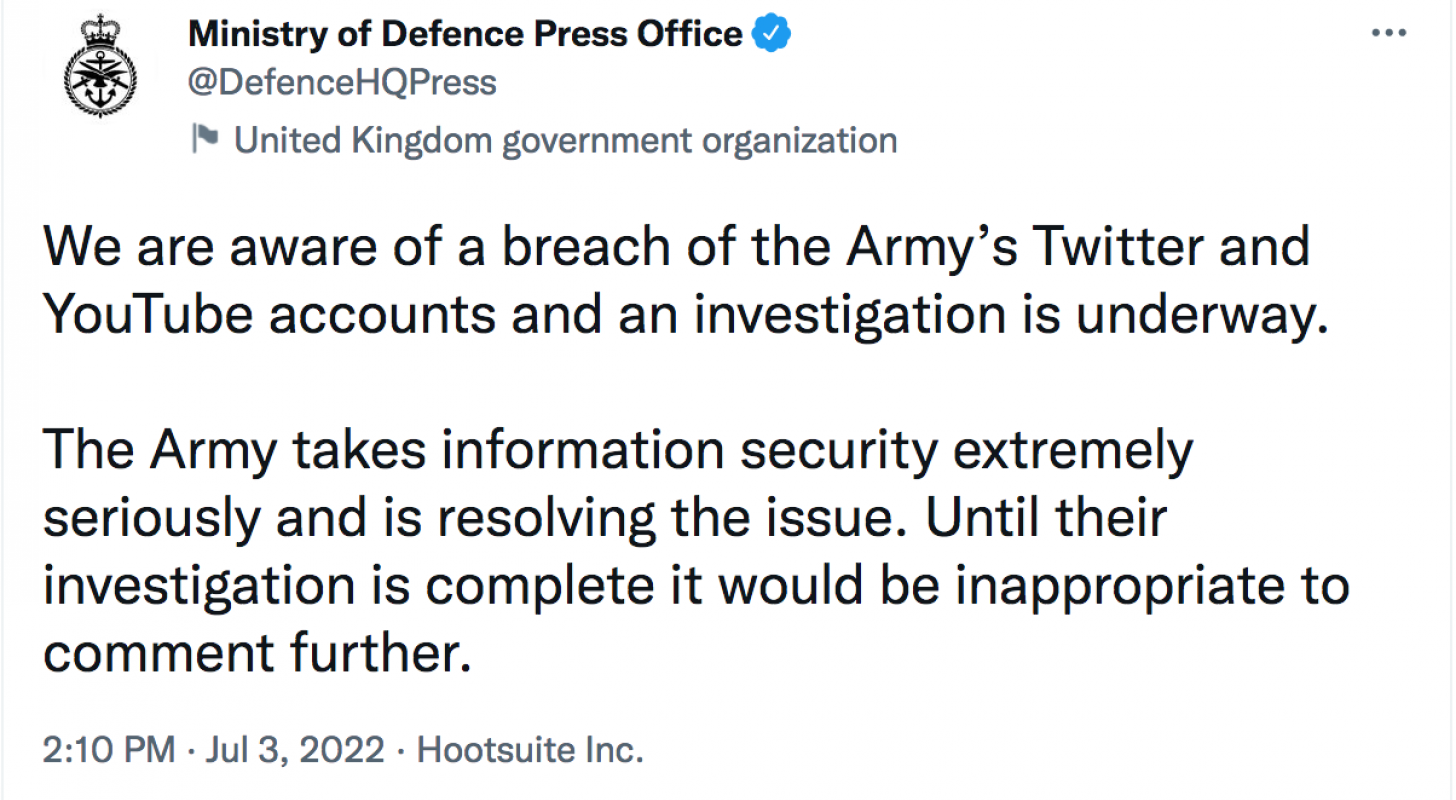Click the small flag icon beside government label
The image size is (1456, 800).
tap(205, 138)
